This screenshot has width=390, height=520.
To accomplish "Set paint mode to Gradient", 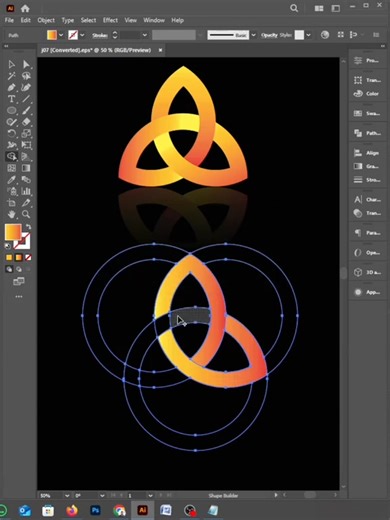I will click(x=19, y=257).
